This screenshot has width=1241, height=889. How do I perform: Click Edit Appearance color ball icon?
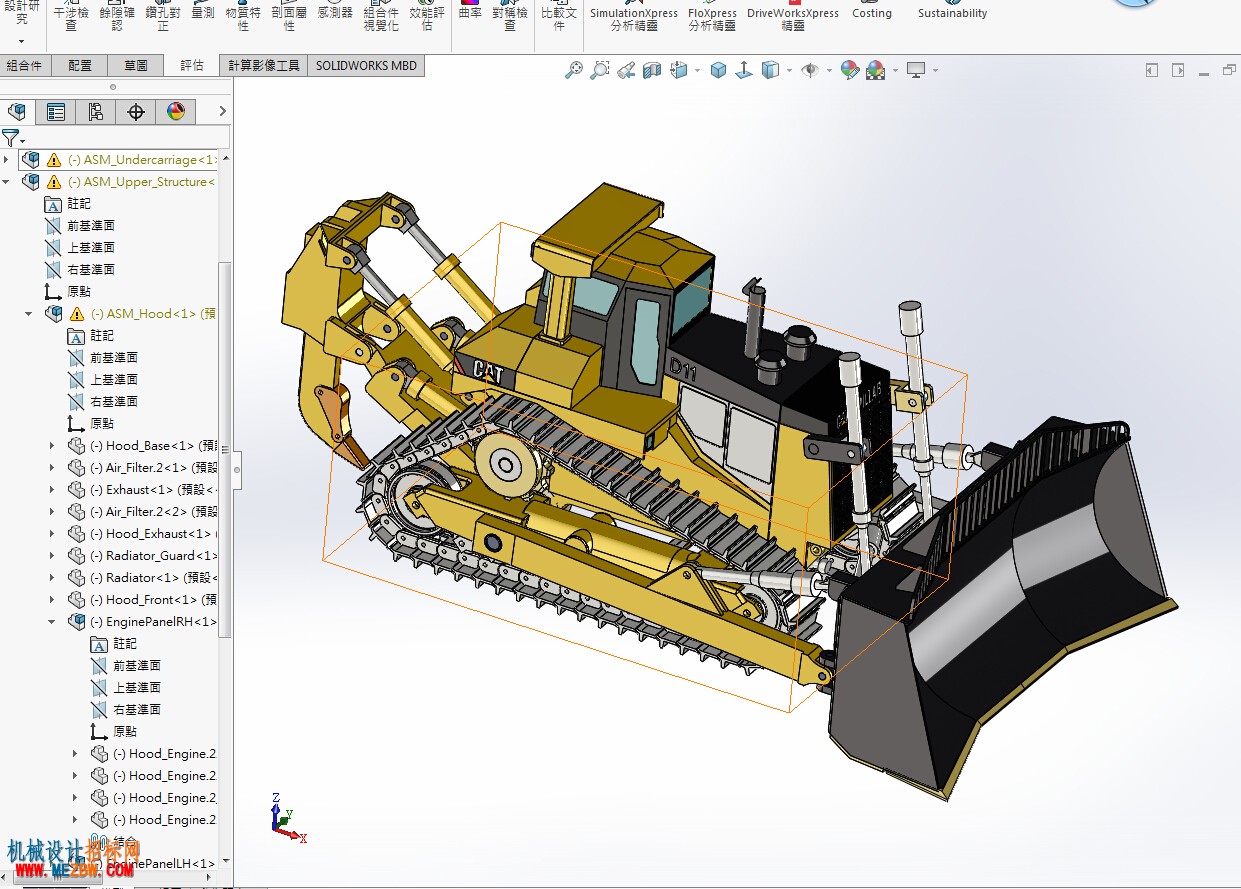click(850, 70)
